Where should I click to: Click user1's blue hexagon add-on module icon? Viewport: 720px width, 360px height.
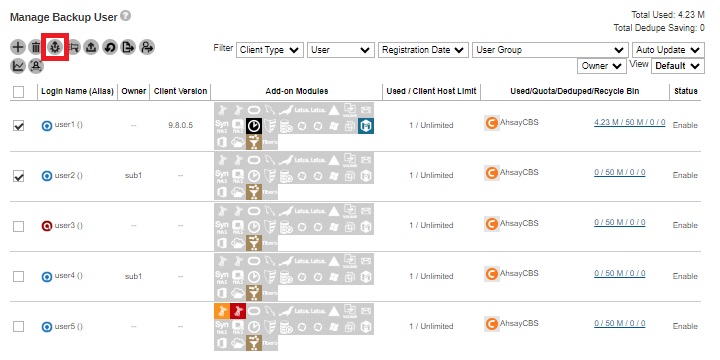[x=366, y=126]
